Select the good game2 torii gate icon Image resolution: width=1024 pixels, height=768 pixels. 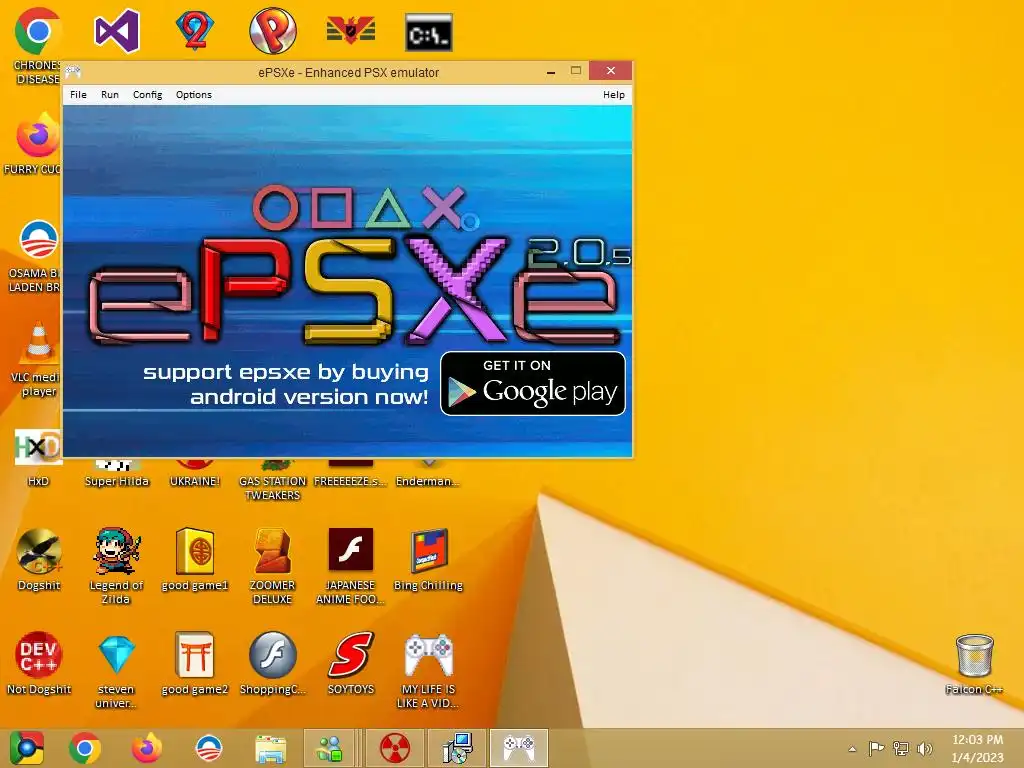pyautogui.click(x=195, y=655)
